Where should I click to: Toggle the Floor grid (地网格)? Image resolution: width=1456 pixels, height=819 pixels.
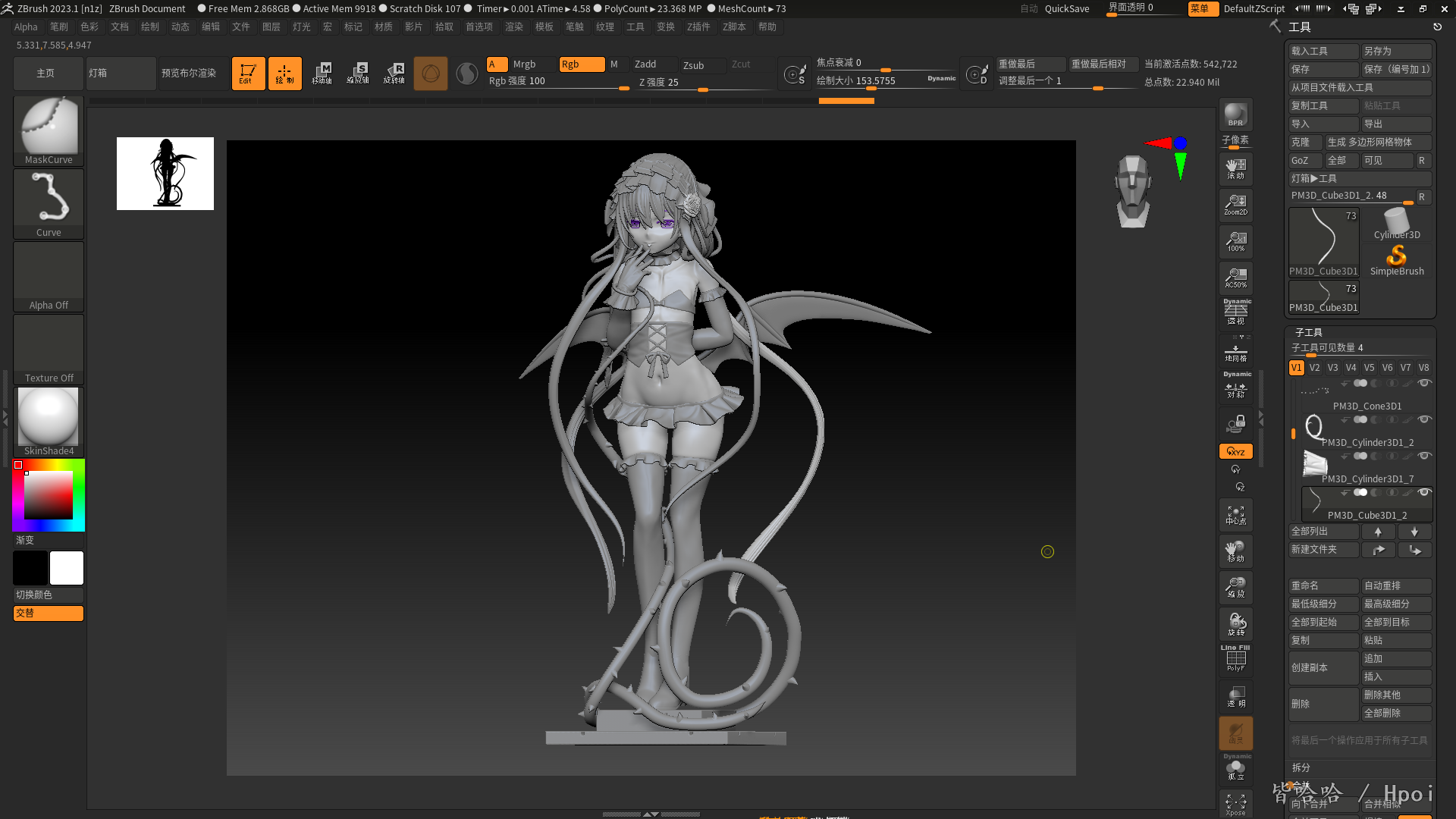(x=1235, y=351)
